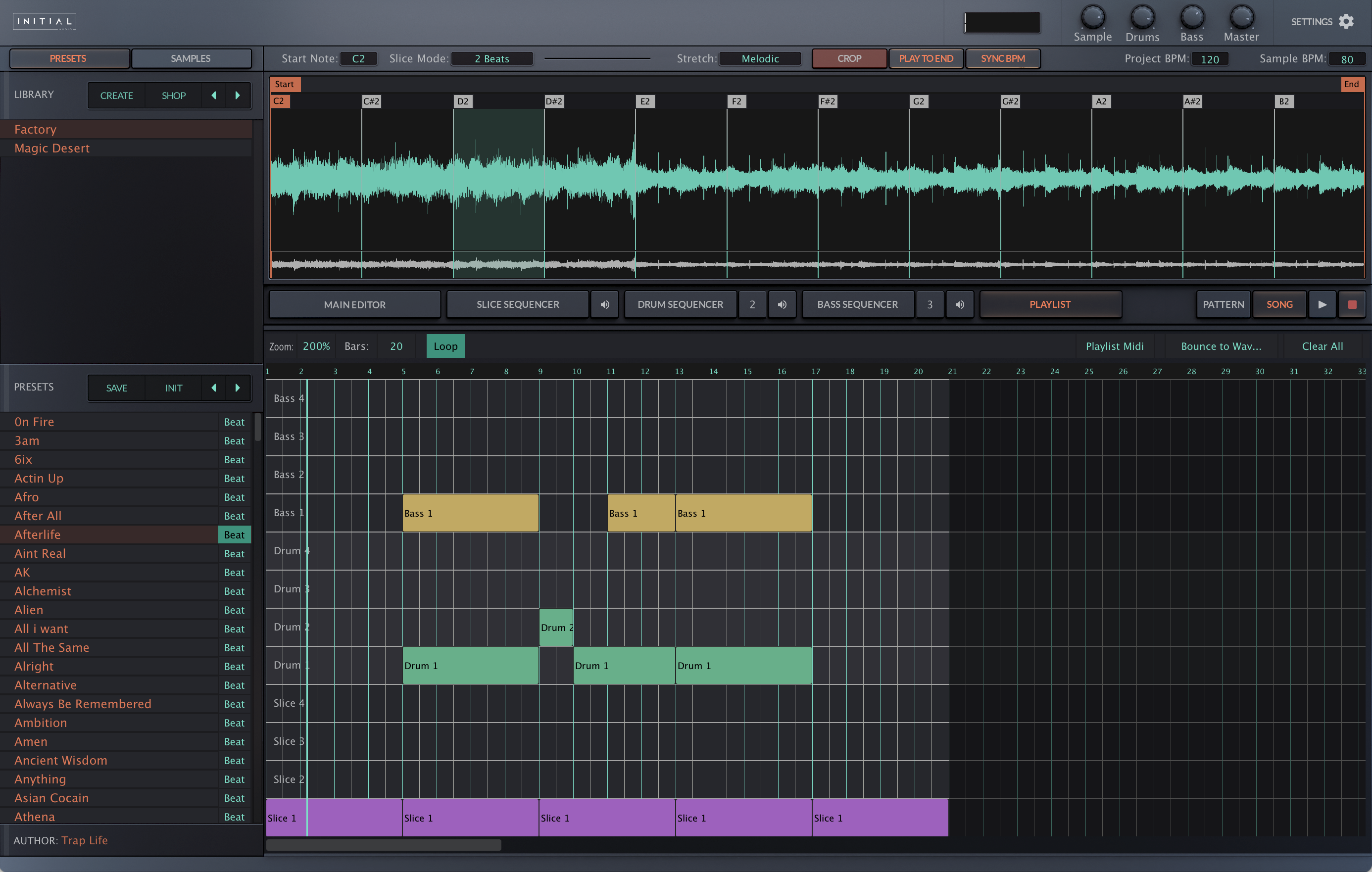The height and width of the screenshot is (872, 1372).
Task: Click the preset list vertical scrollbar
Action: [x=257, y=427]
